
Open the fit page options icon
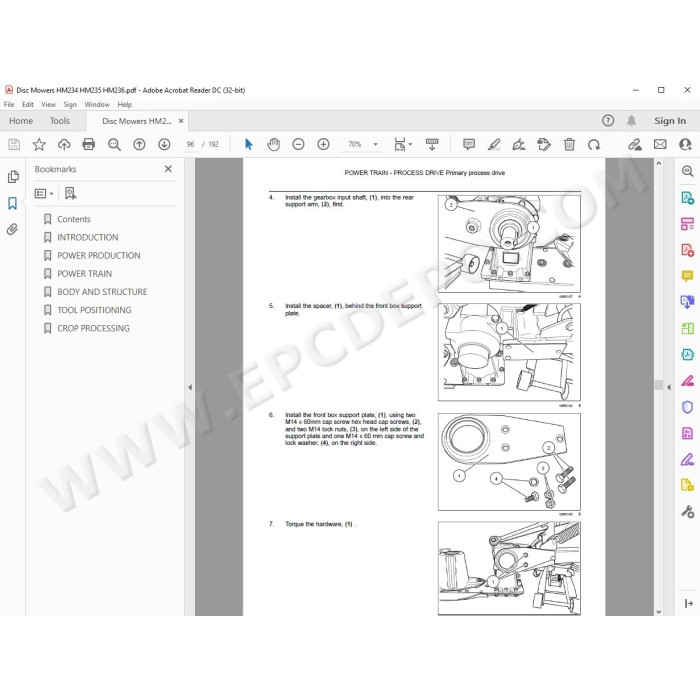(403, 144)
